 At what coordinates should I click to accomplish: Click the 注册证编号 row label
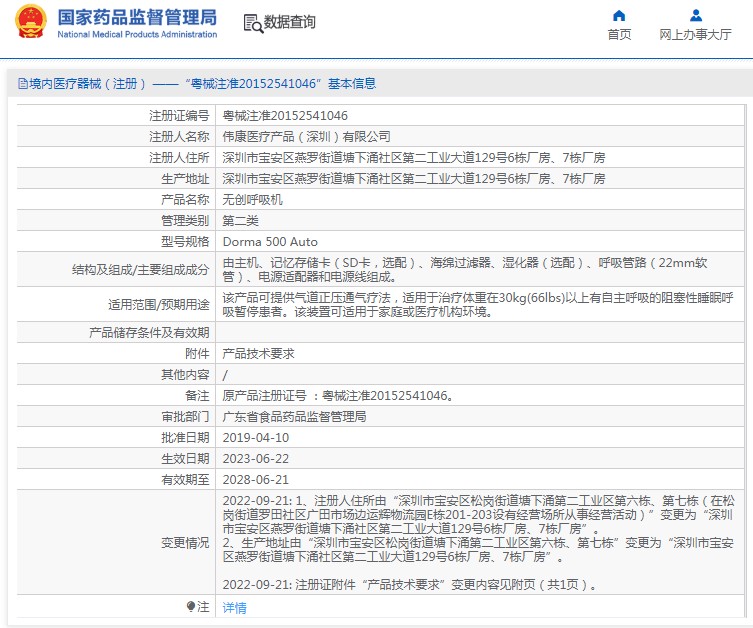click(x=179, y=116)
